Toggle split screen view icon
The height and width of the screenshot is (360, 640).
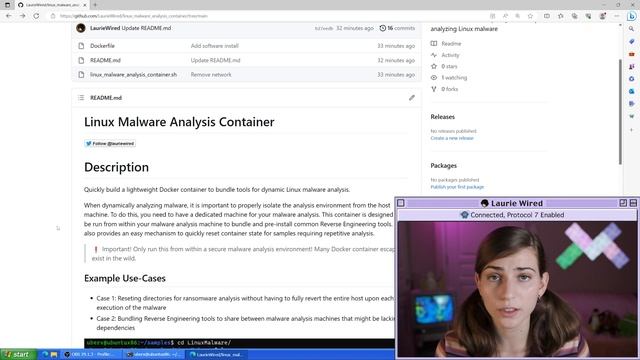[547, 16]
